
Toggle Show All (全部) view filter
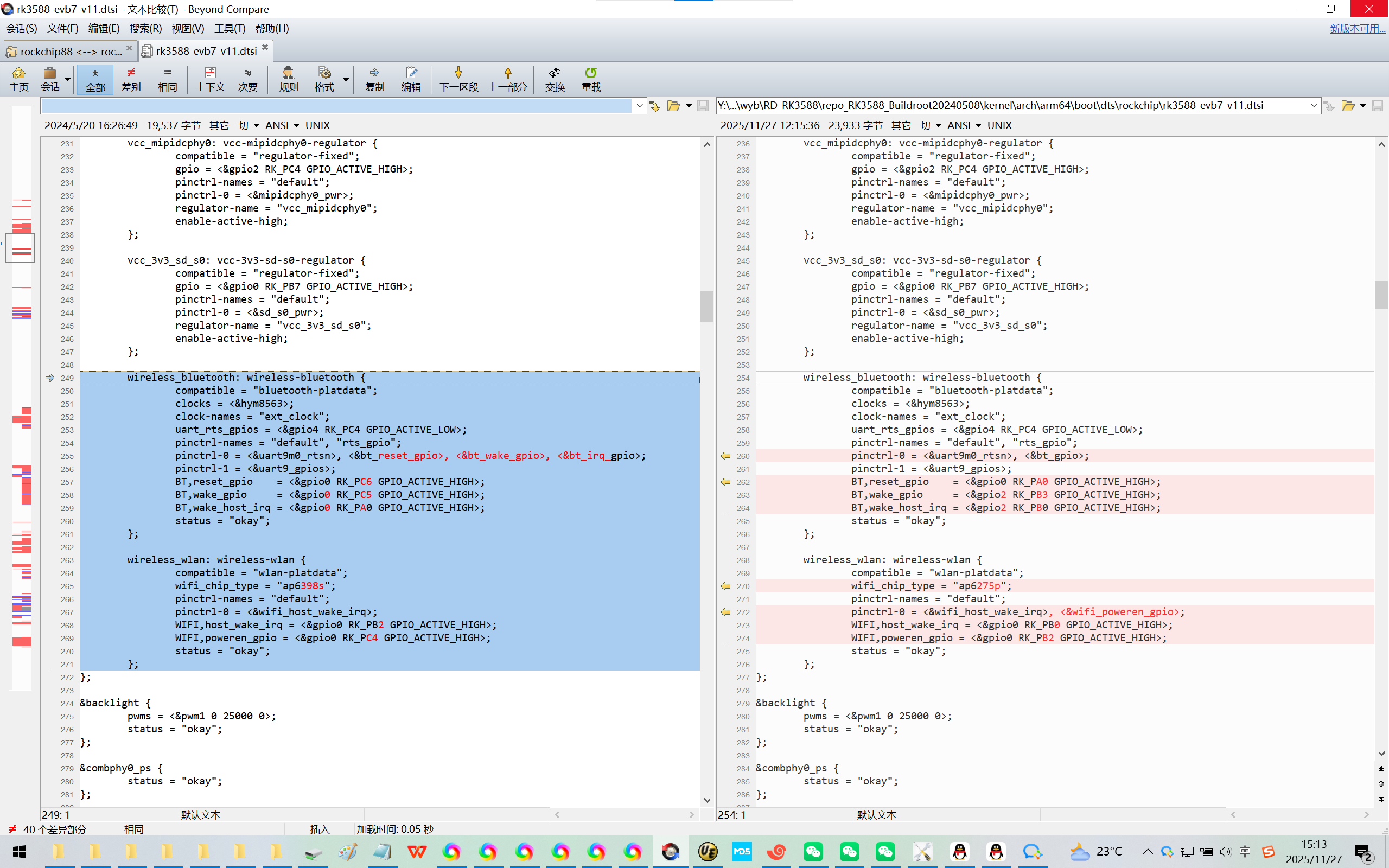(95, 79)
